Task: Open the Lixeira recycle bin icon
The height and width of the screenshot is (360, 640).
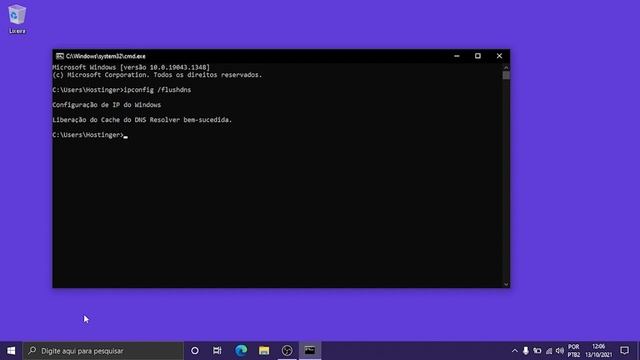Action: (17, 19)
